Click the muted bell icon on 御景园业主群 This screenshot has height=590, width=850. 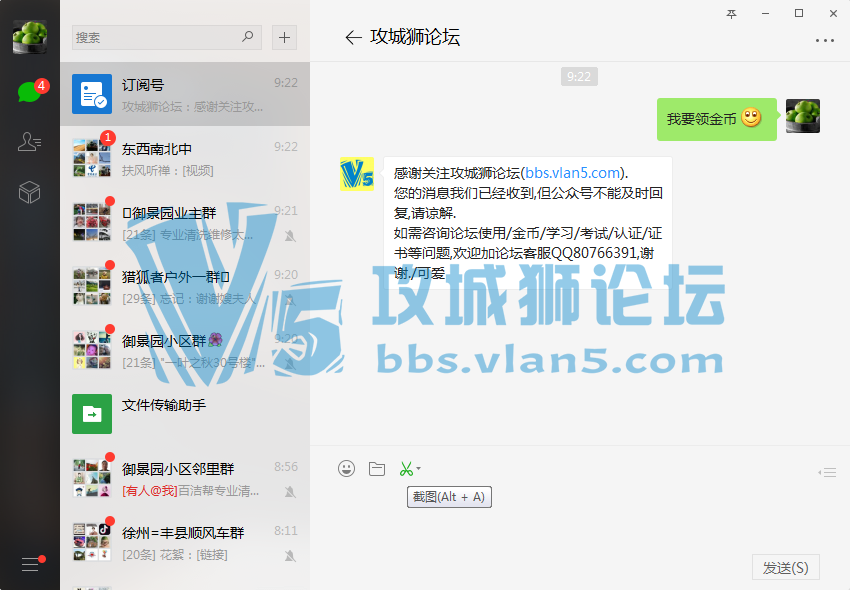pyautogui.click(x=291, y=235)
